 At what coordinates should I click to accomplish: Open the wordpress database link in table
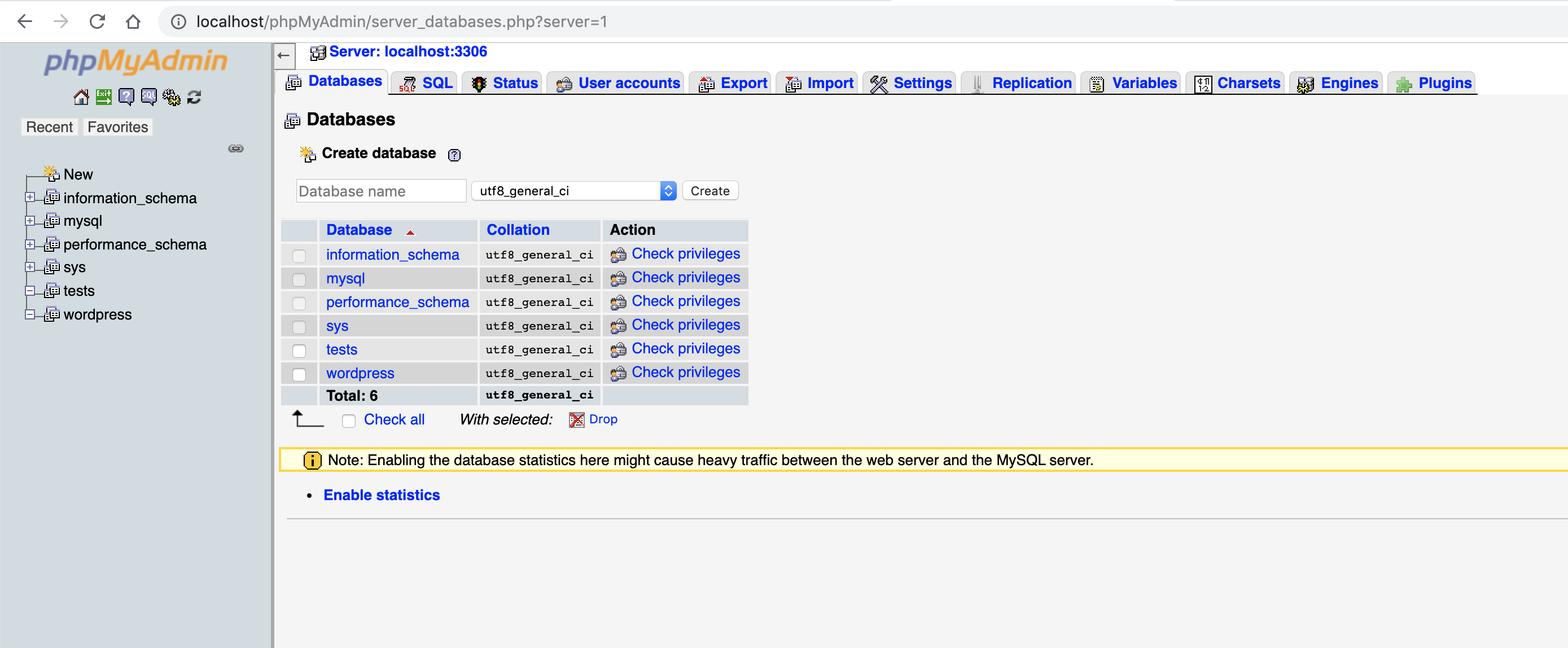tap(360, 373)
